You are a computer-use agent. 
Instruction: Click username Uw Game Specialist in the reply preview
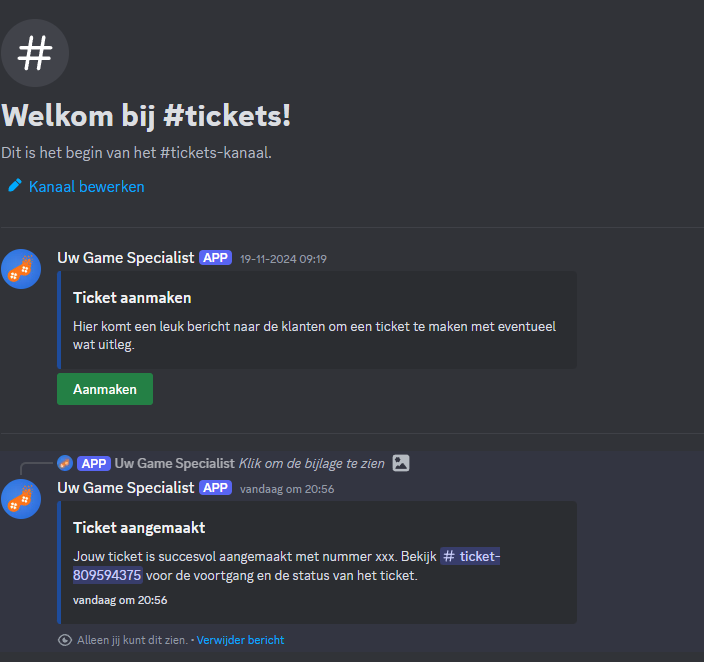(174, 463)
